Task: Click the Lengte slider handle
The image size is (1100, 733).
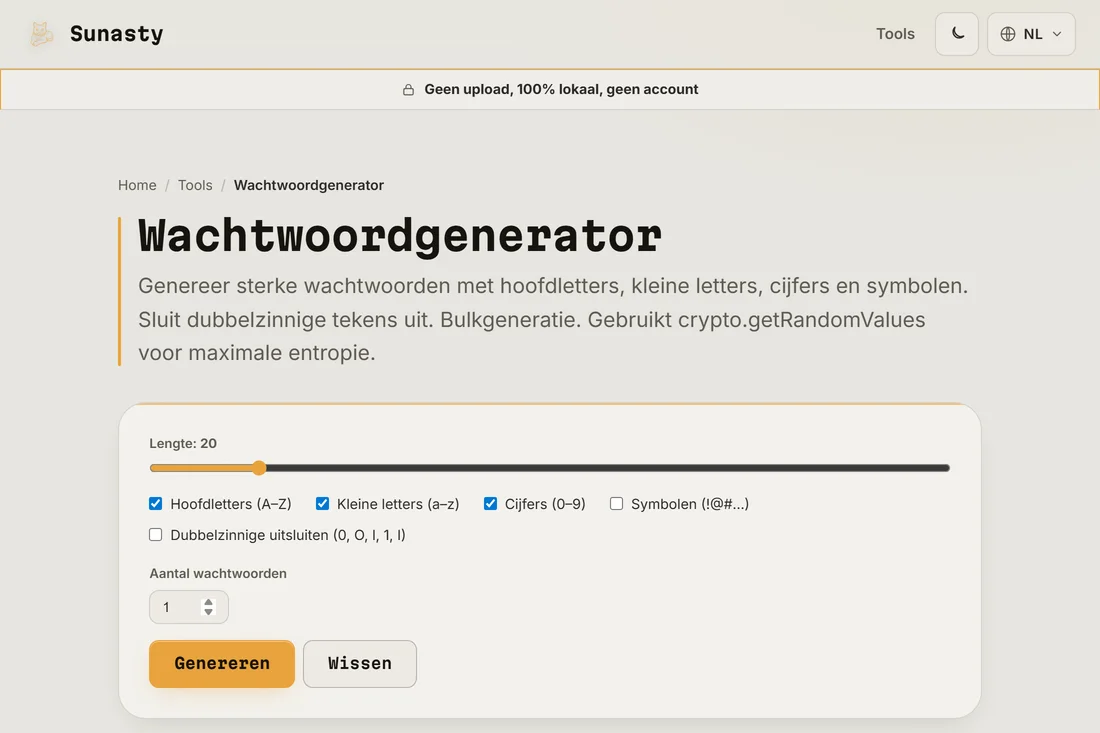Action: [x=260, y=468]
